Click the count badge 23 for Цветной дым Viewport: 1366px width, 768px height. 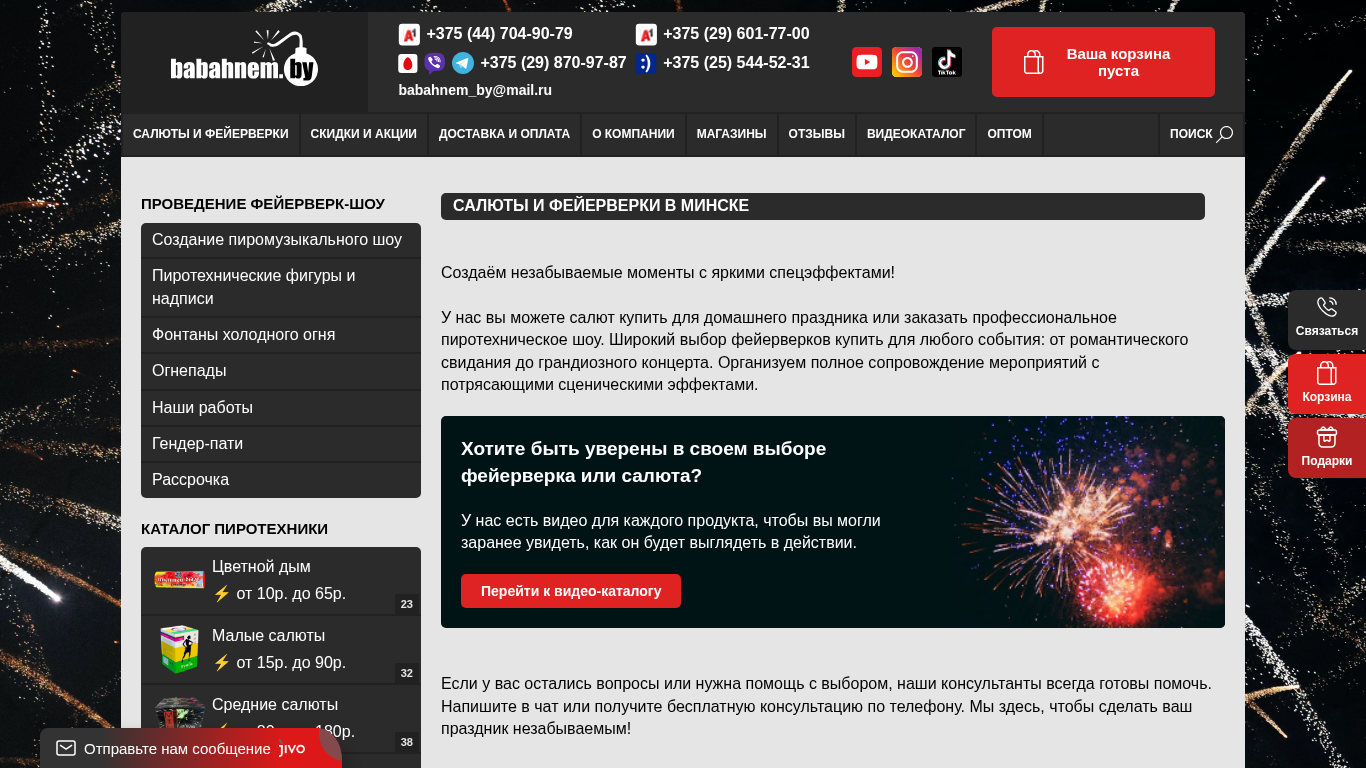coord(406,604)
